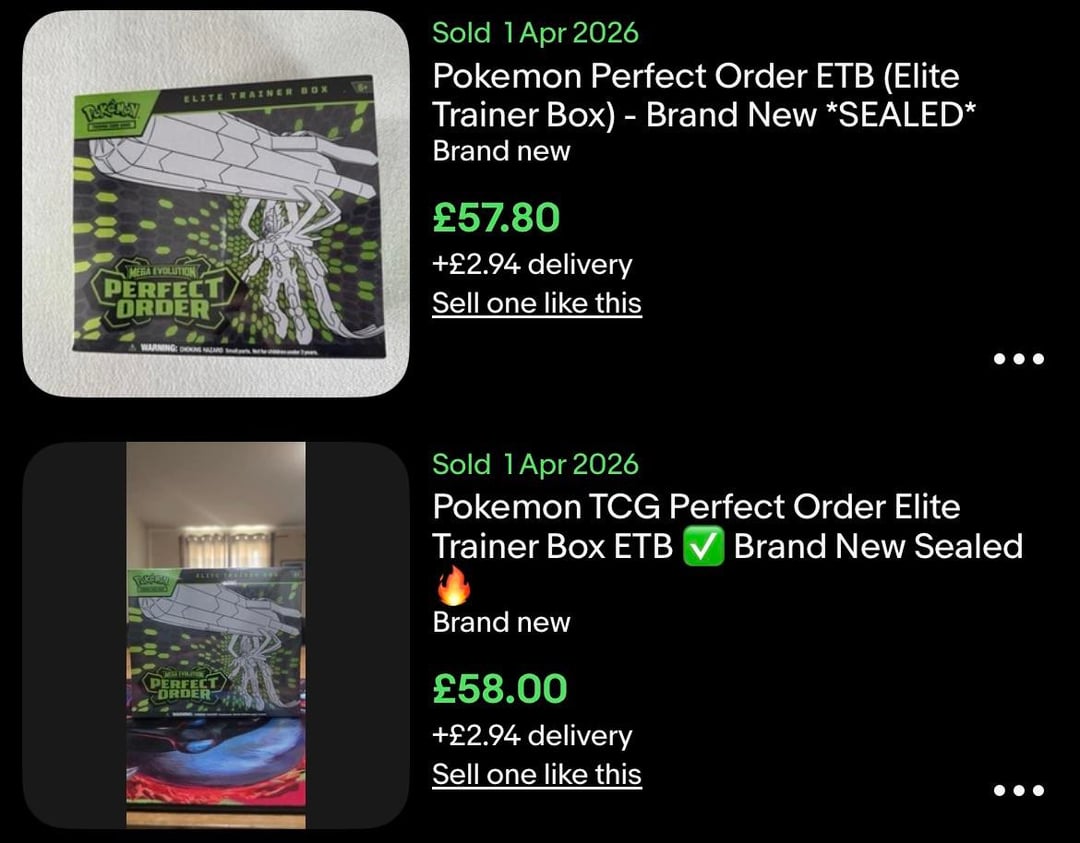Click the green checkmark emoji in second title
Viewport: 1080px width, 843px height.
pos(703,548)
